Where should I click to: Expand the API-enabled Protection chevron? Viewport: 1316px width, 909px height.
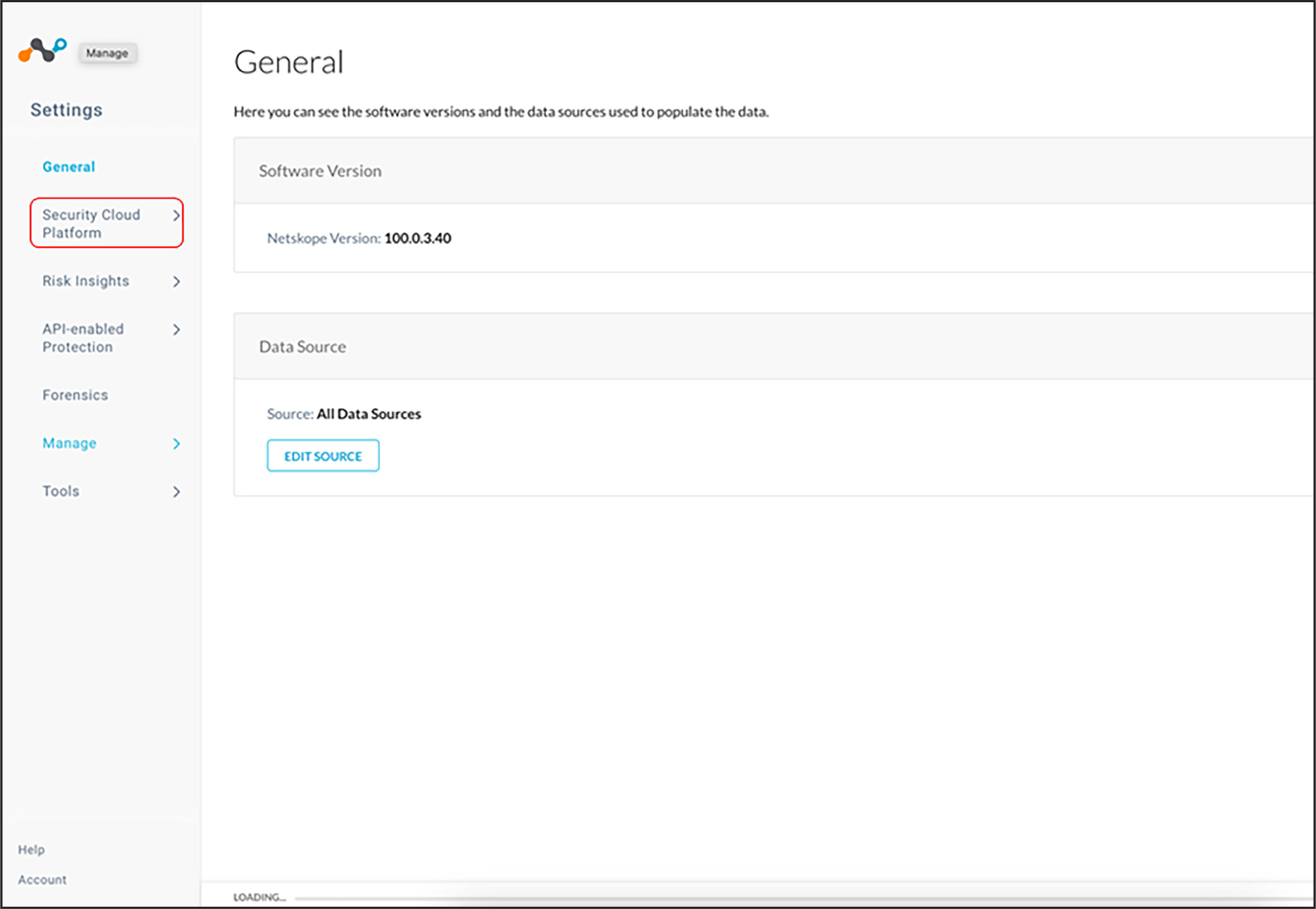pyautogui.click(x=176, y=330)
